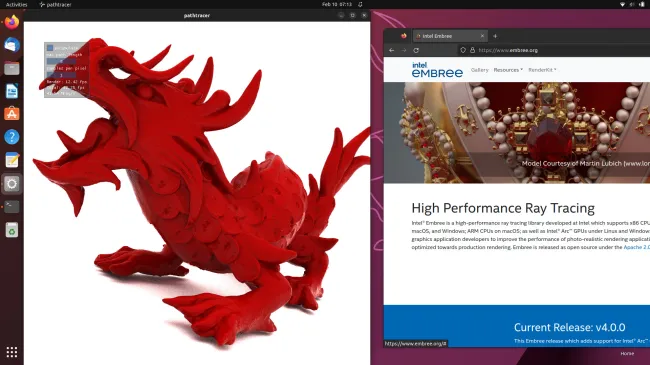Reload the Embree page
This screenshot has height=365, width=650.
coord(416,50)
